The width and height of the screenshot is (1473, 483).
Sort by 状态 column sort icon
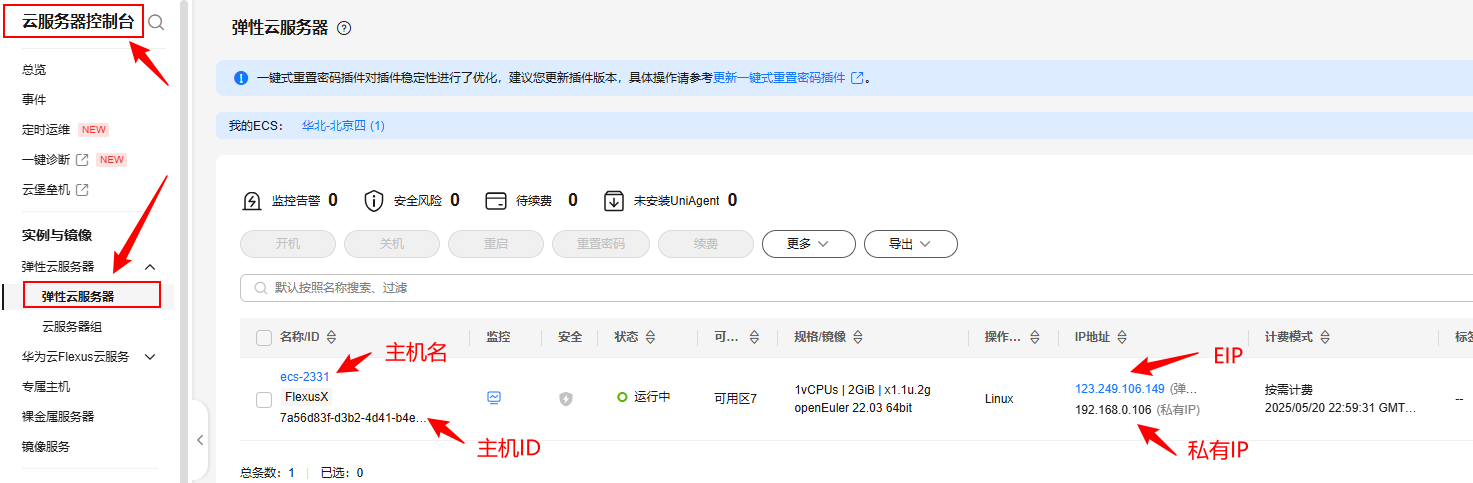(x=650, y=338)
